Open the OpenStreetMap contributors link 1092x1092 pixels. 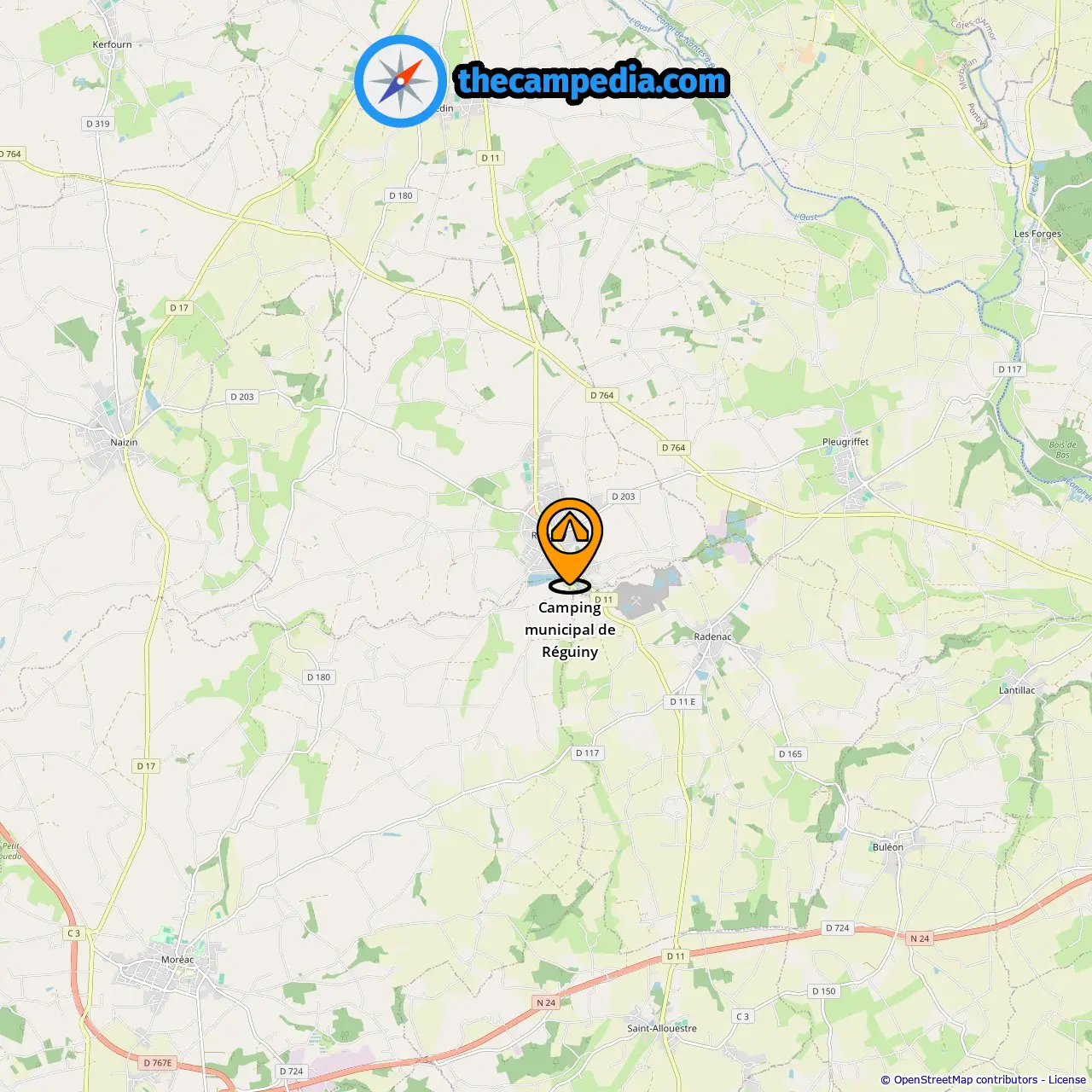(965, 1080)
